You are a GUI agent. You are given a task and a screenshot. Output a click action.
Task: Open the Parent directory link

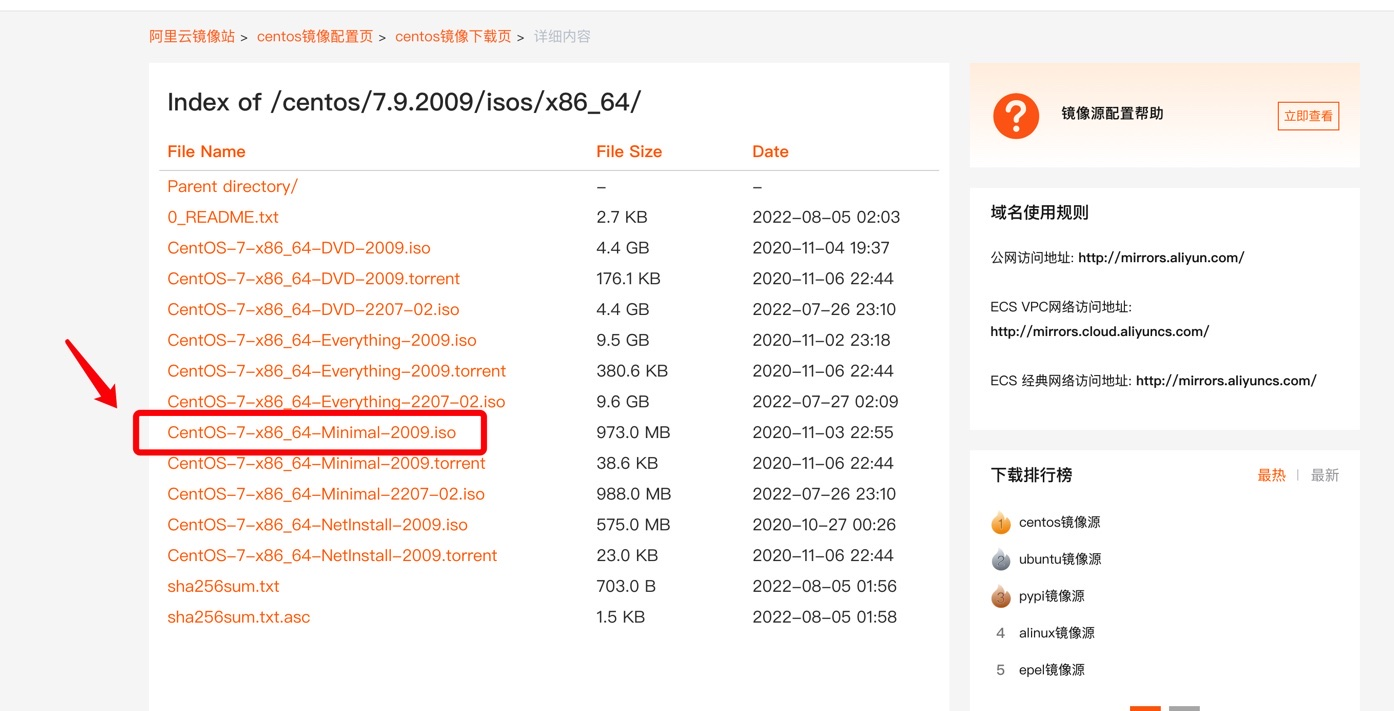point(232,186)
